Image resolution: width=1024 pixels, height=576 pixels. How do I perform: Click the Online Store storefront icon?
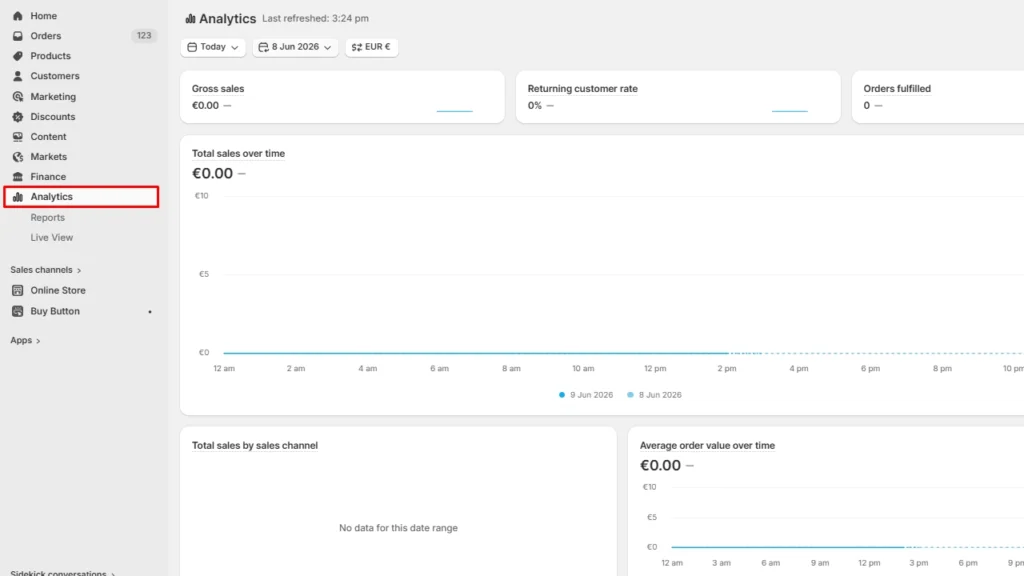18,291
